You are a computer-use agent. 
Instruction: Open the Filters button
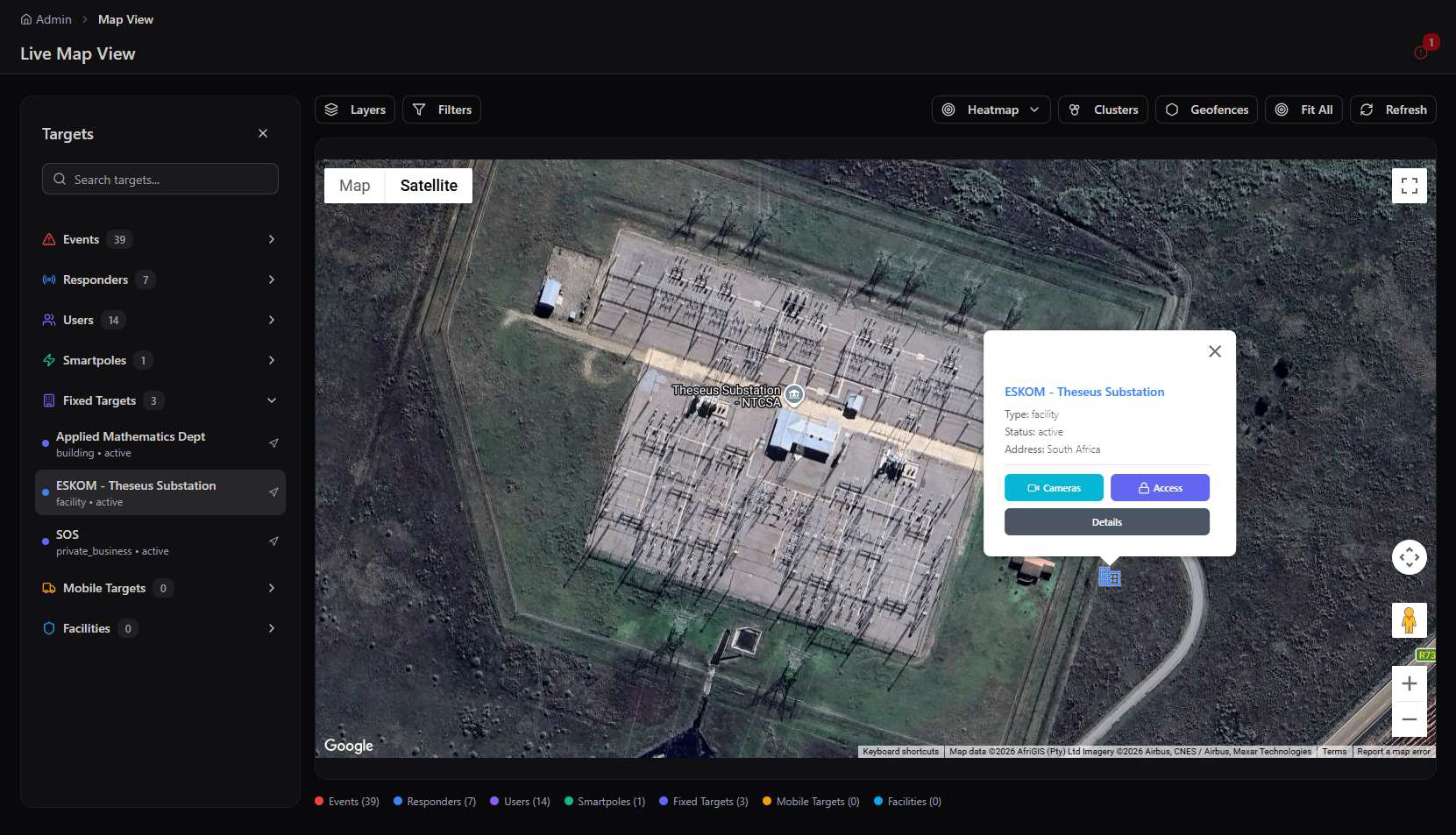click(x=442, y=110)
